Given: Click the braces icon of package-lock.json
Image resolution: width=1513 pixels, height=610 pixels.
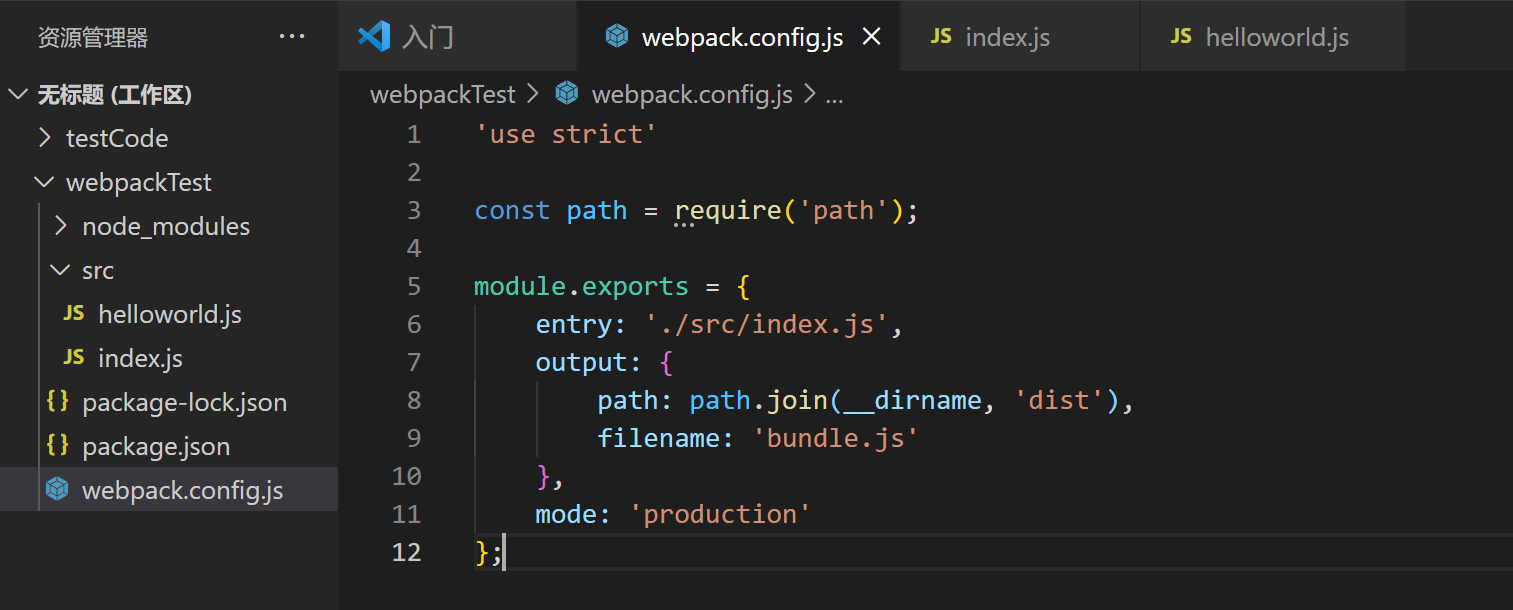Looking at the screenshot, I should click(x=58, y=401).
